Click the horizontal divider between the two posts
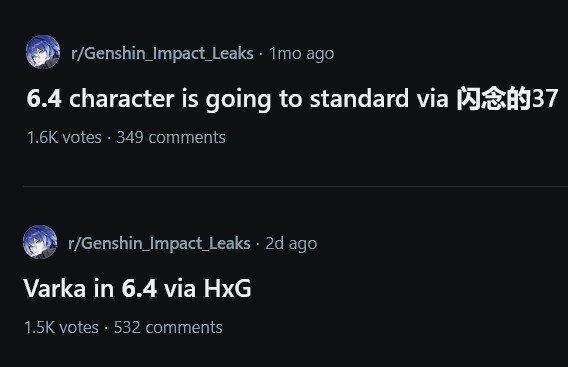568x367 pixels. tap(295, 187)
